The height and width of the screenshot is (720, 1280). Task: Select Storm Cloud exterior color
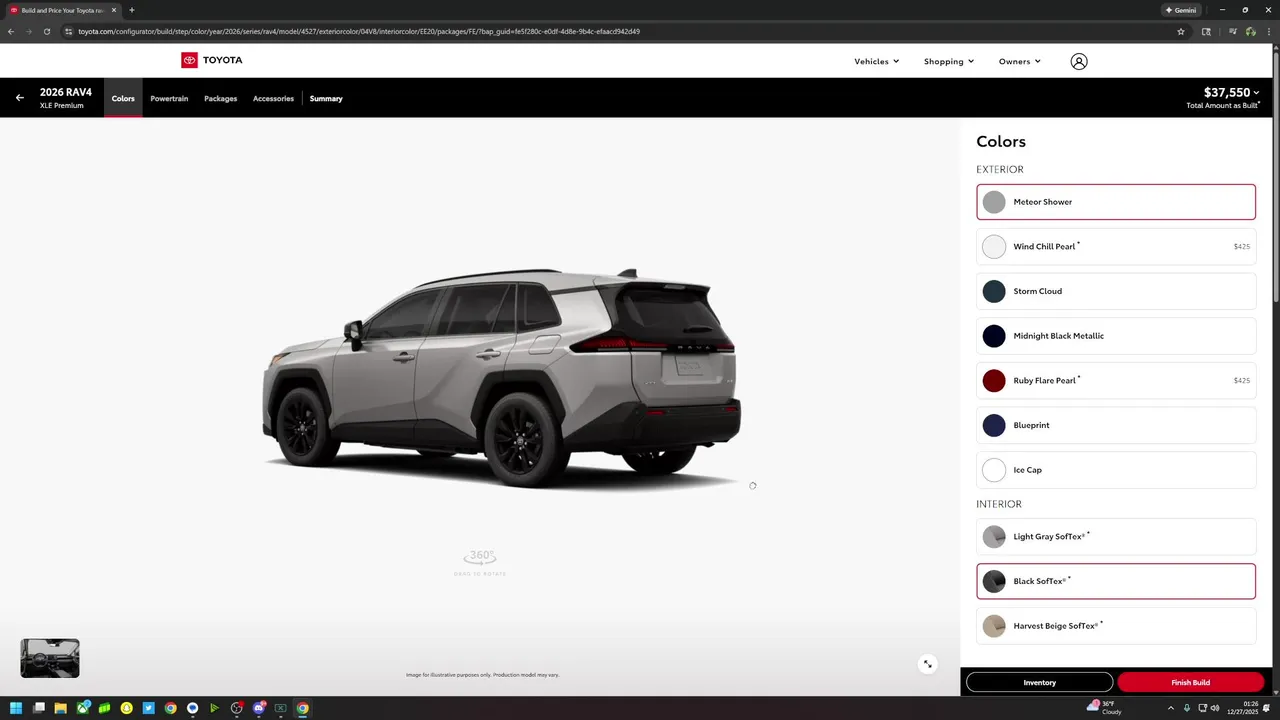tap(1116, 291)
